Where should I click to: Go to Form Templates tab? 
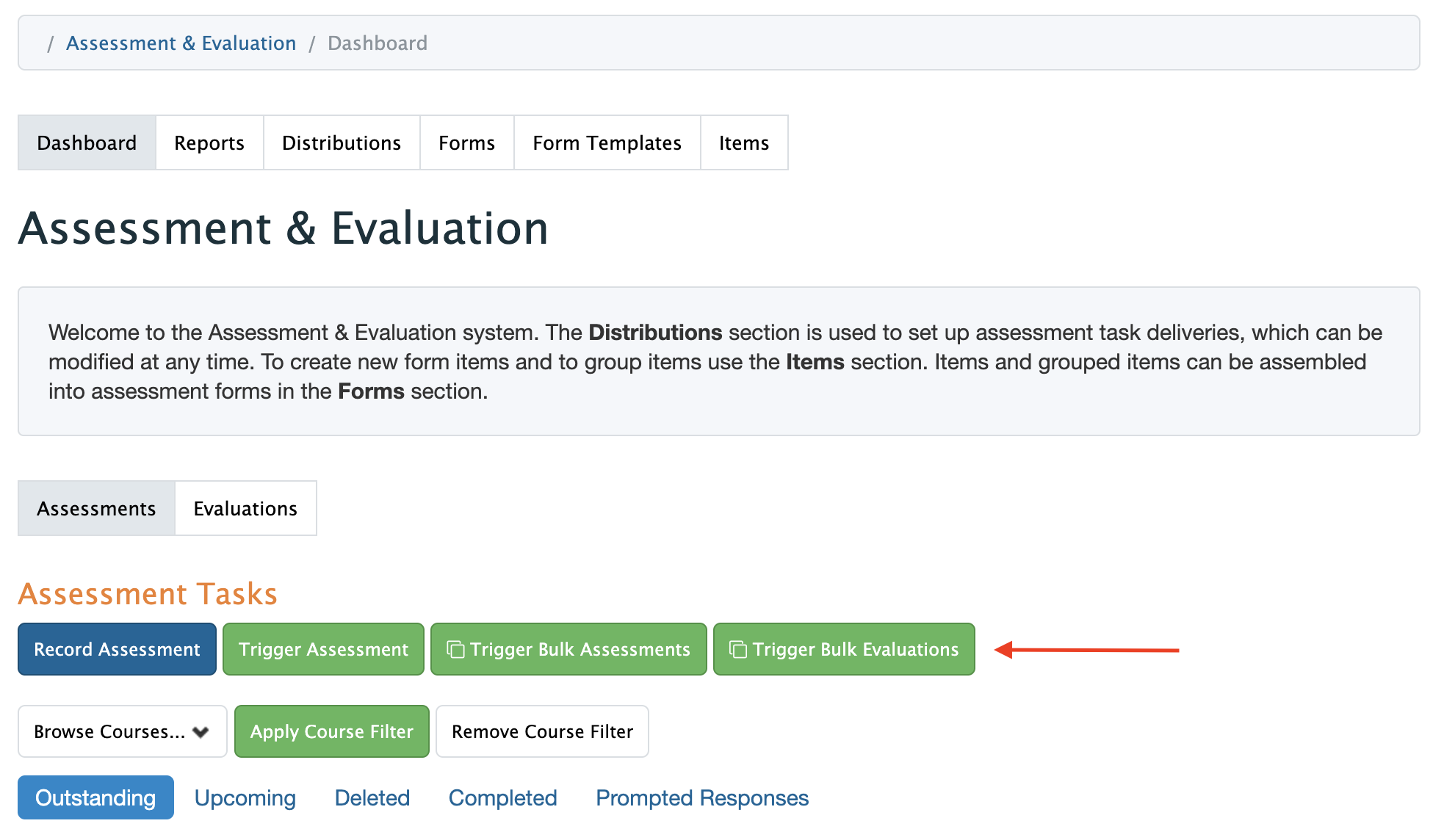tap(607, 142)
